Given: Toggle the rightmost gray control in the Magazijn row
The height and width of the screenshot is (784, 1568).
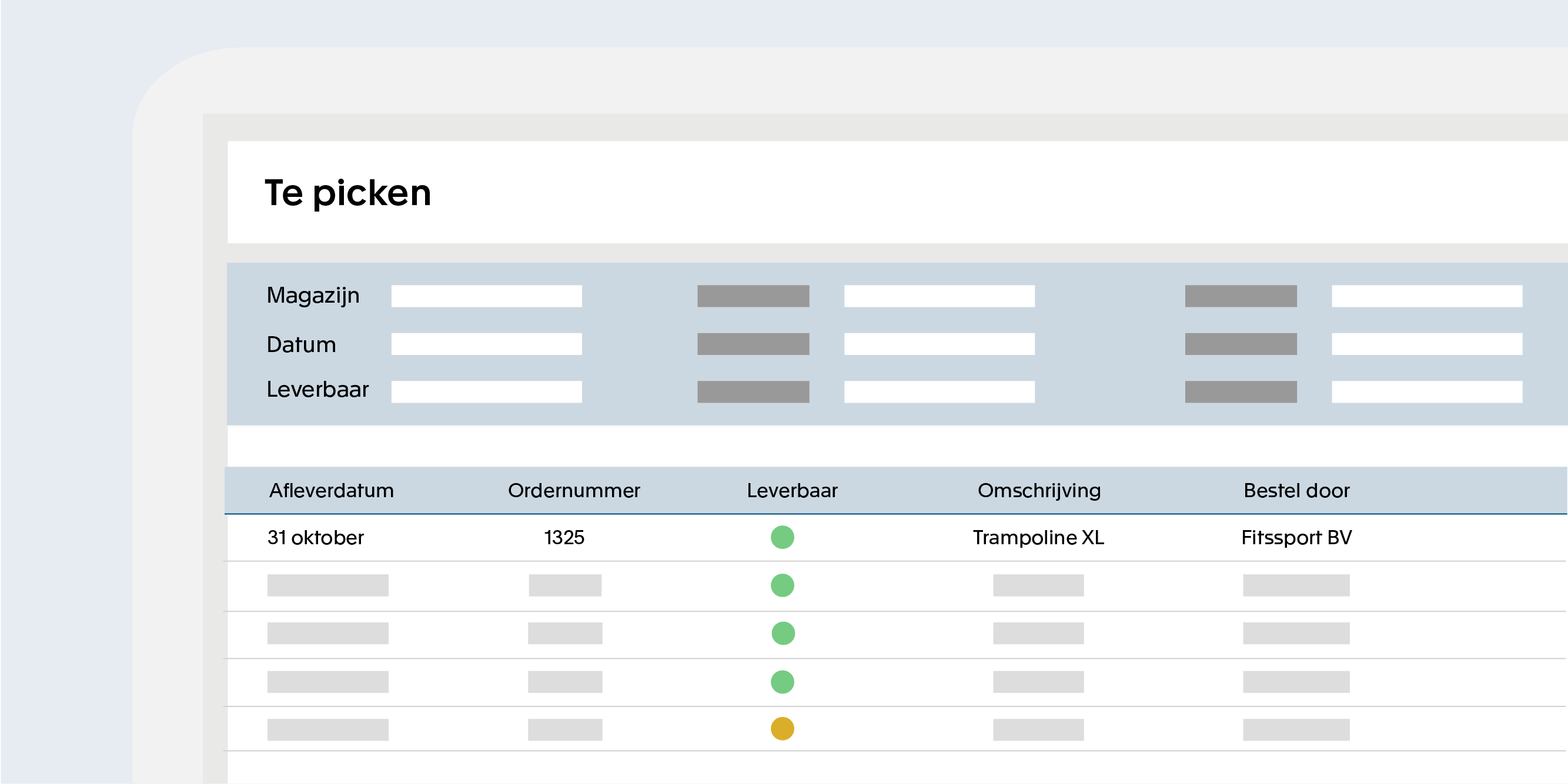Looking at the screenshot, I should point(1240,296).
